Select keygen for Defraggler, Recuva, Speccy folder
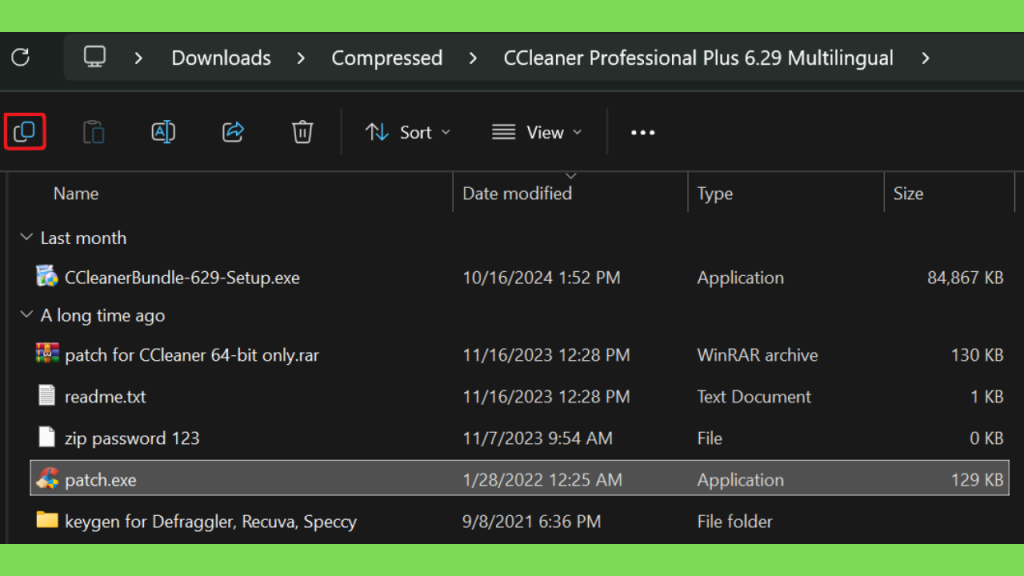Viewport: 1024px width, 576px height. point(211,522)
